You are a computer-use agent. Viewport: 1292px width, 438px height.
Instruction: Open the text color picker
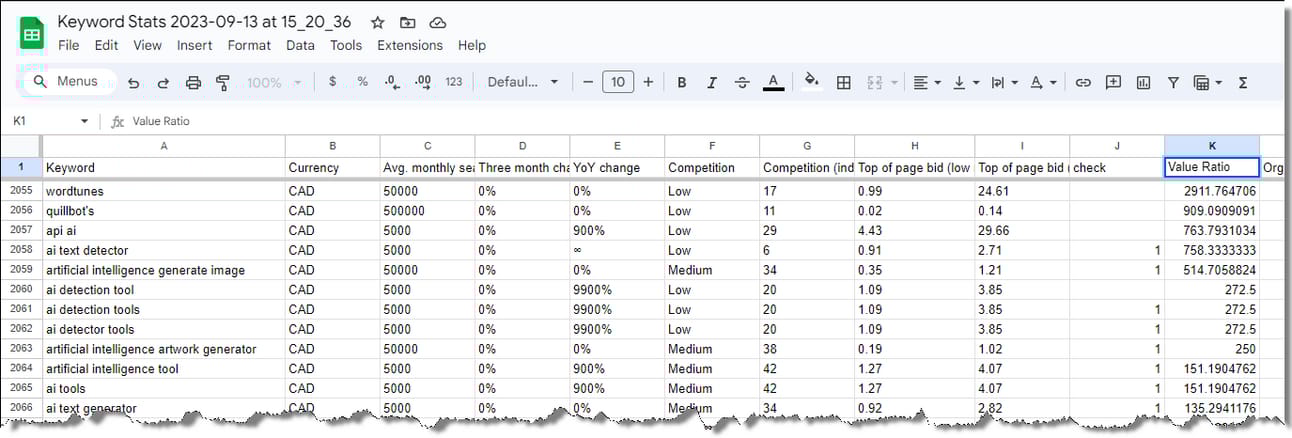pyautogui.click(x=772, y=82)
